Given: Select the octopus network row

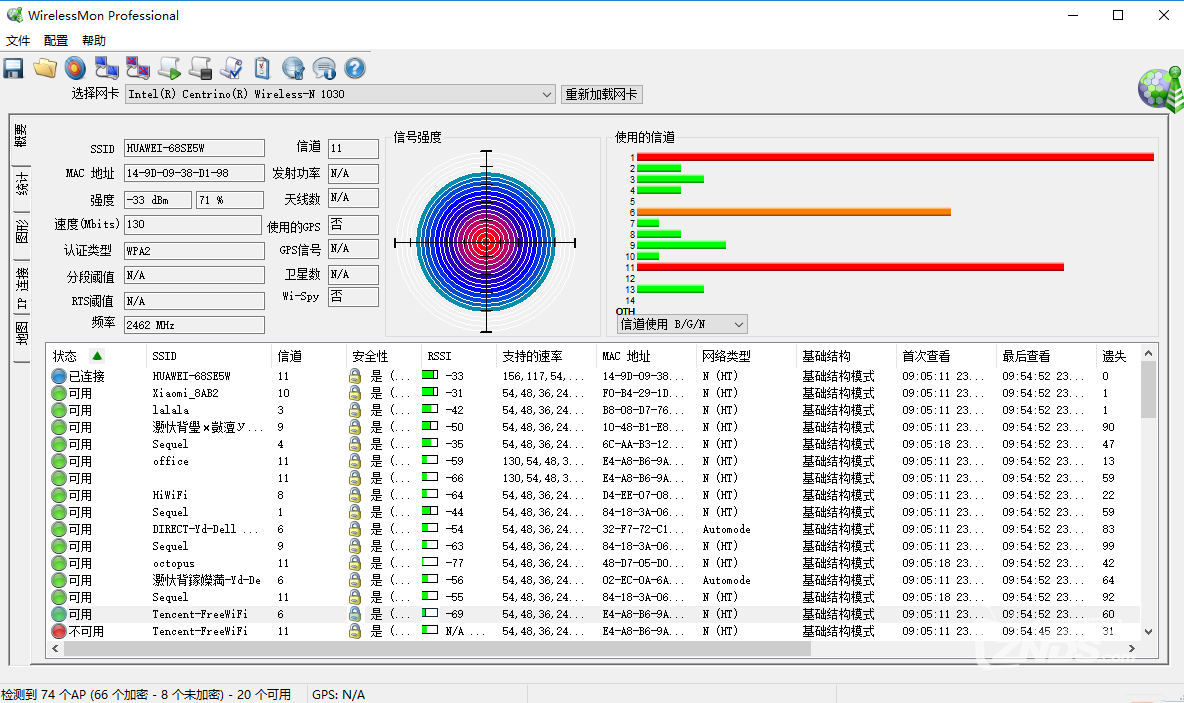Looking at the screenshot, I should tap(594, 563).
